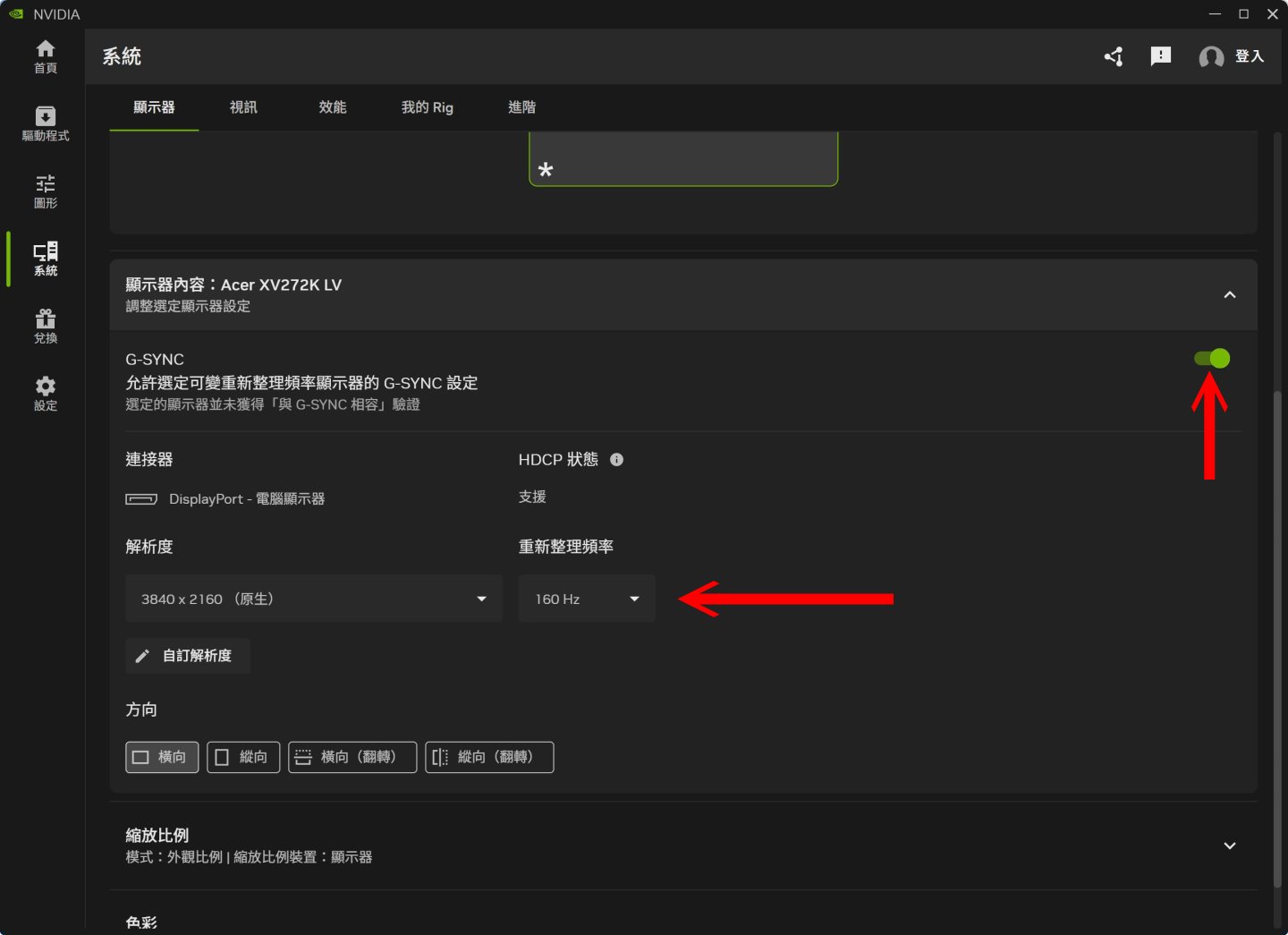Image resolution: width=1288 pixels, height=935 pixels.
Task: Switch to the 視訊 tab
Action: (242, 107)
